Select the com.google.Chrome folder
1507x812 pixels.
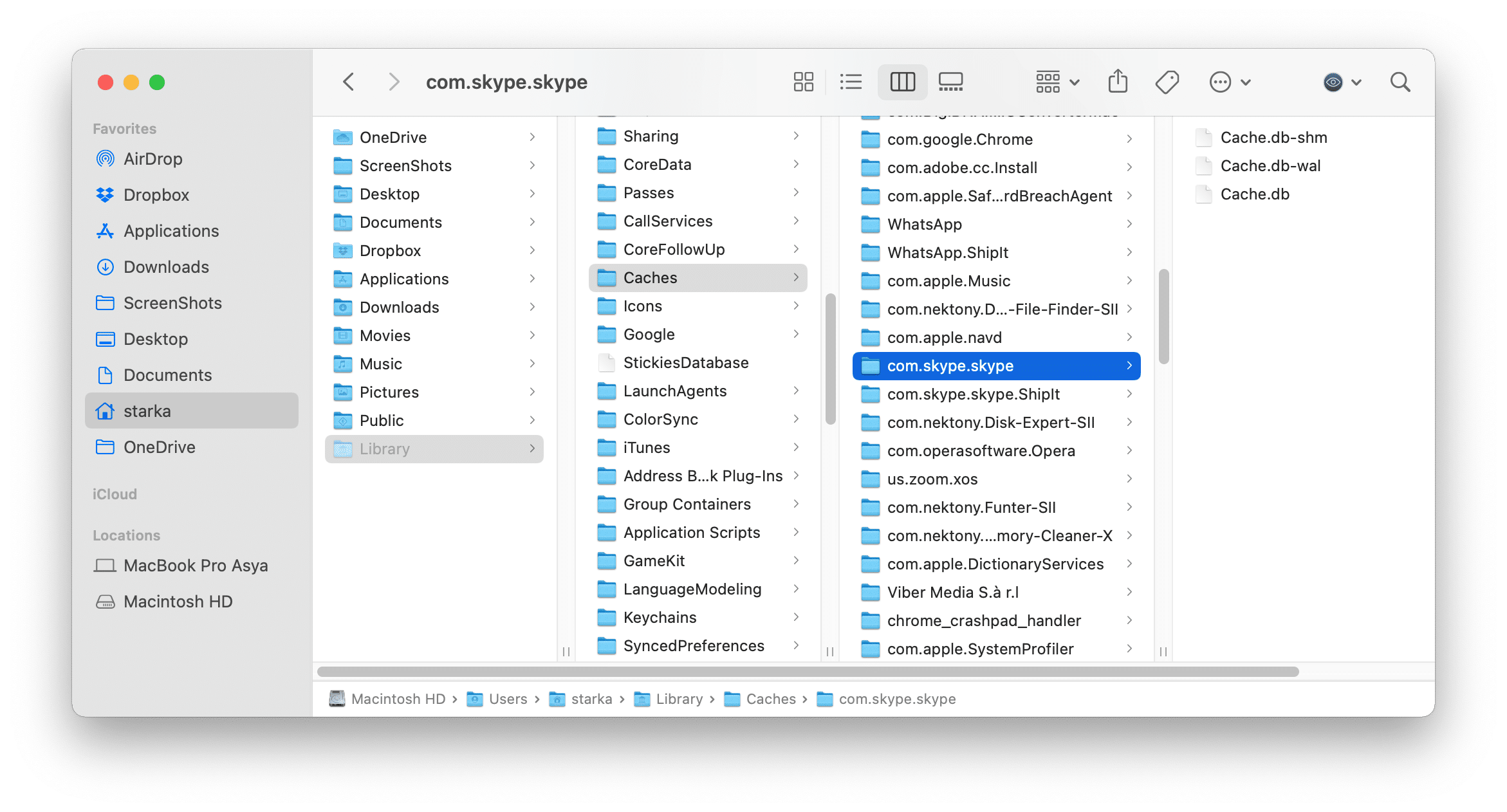point(960,139)
